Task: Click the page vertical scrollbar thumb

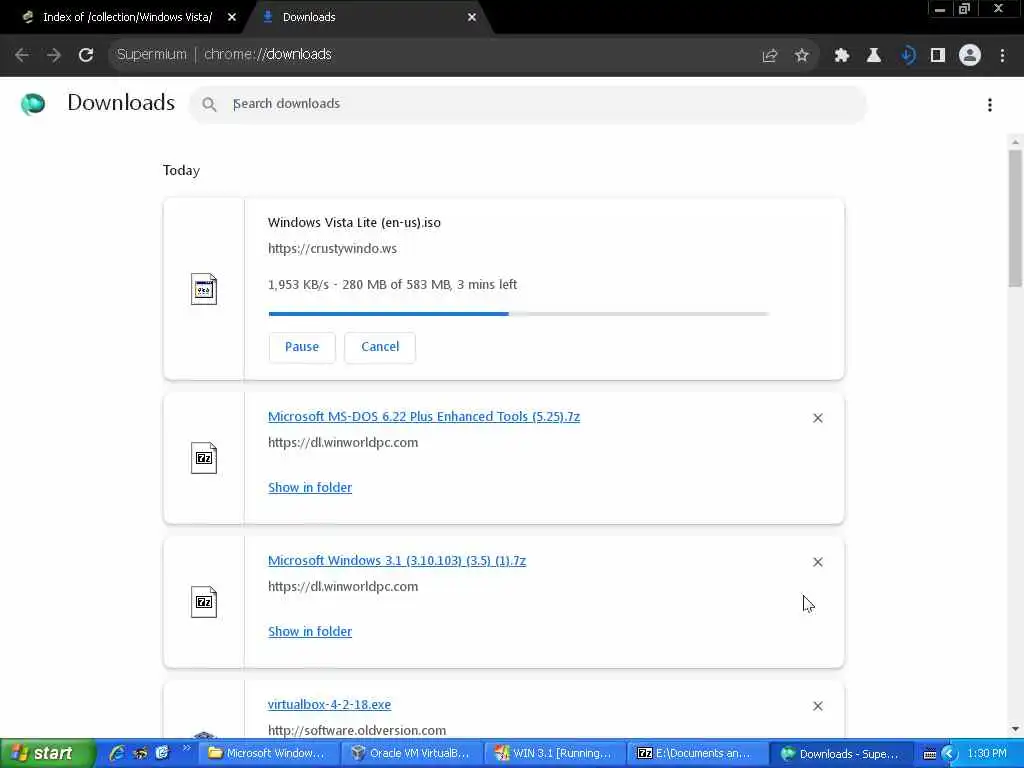Action: (1015, 217)
